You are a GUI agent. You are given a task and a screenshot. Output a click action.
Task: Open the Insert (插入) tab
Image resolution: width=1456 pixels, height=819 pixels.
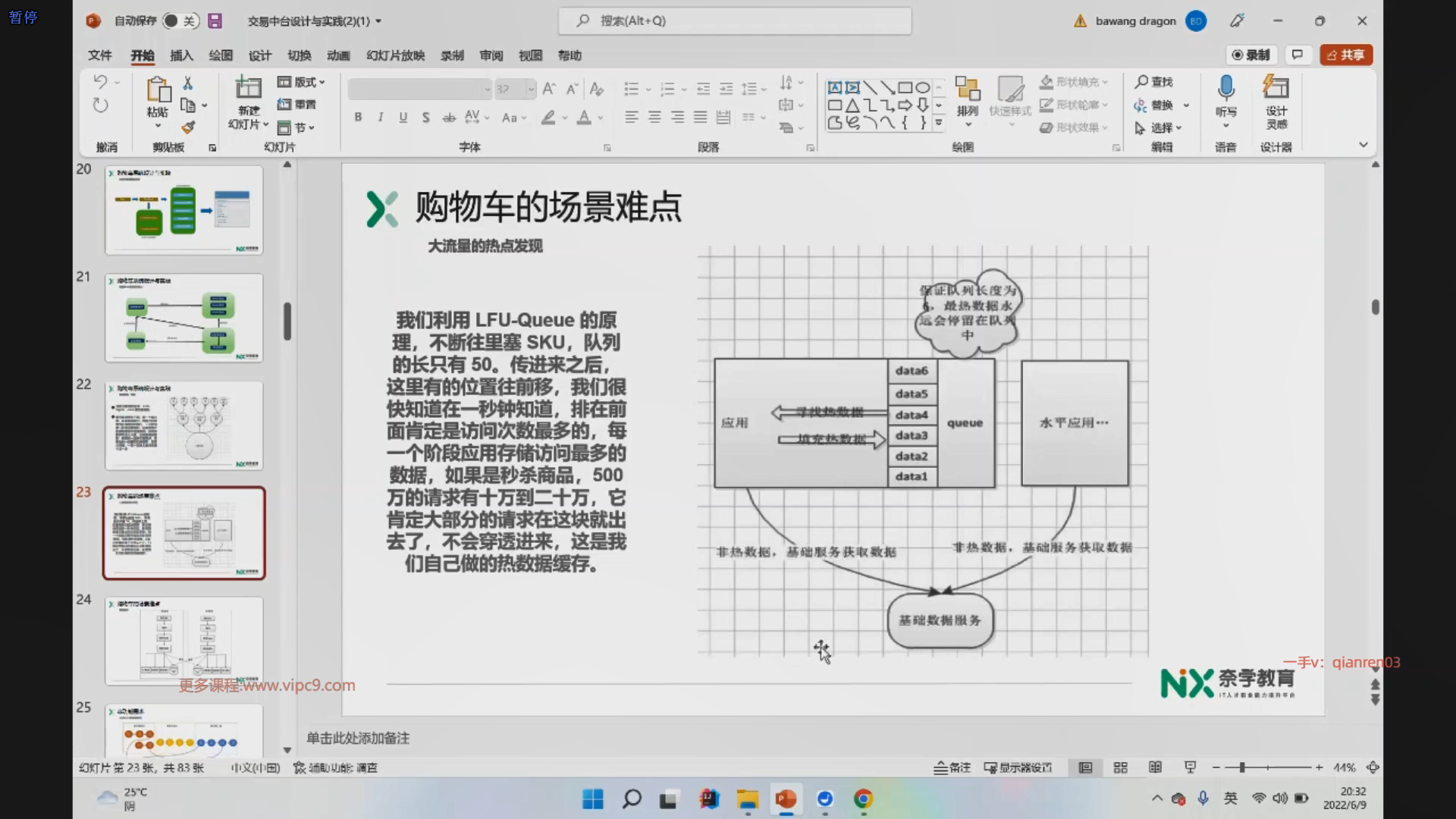pos(181,55)
